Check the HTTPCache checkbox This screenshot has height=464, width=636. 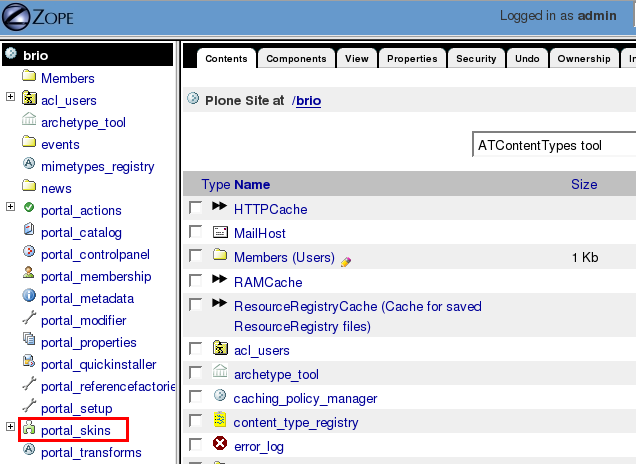point(196,208)
